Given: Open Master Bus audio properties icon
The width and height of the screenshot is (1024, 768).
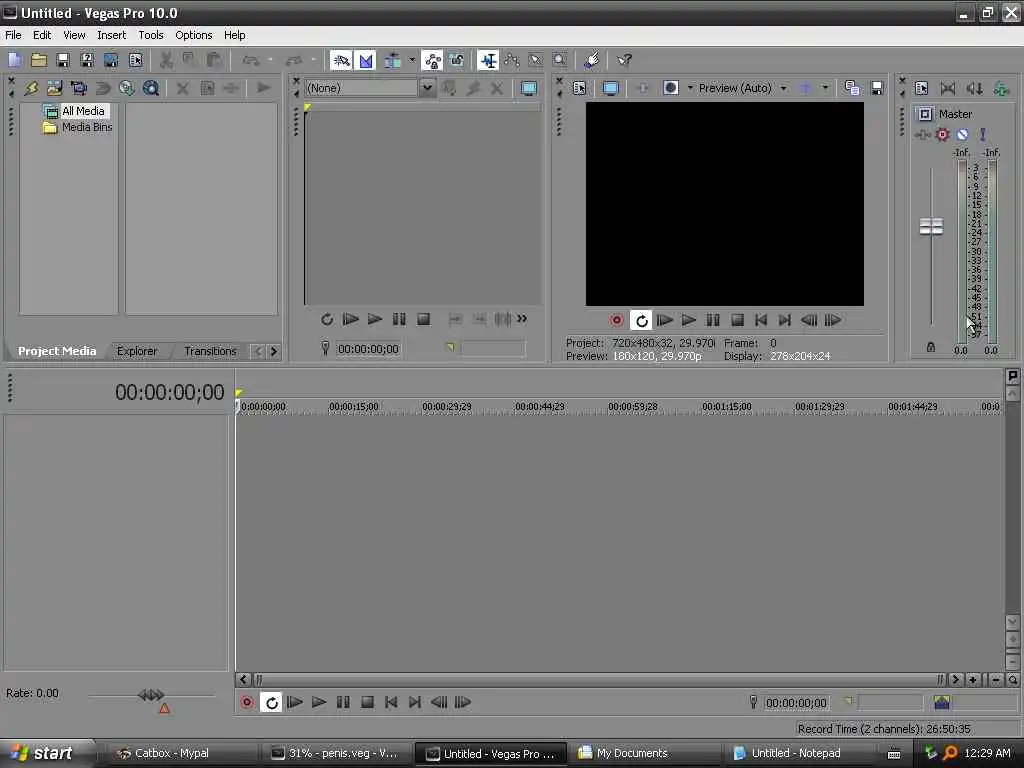Looking at the screenshot, I should (921, 88).
